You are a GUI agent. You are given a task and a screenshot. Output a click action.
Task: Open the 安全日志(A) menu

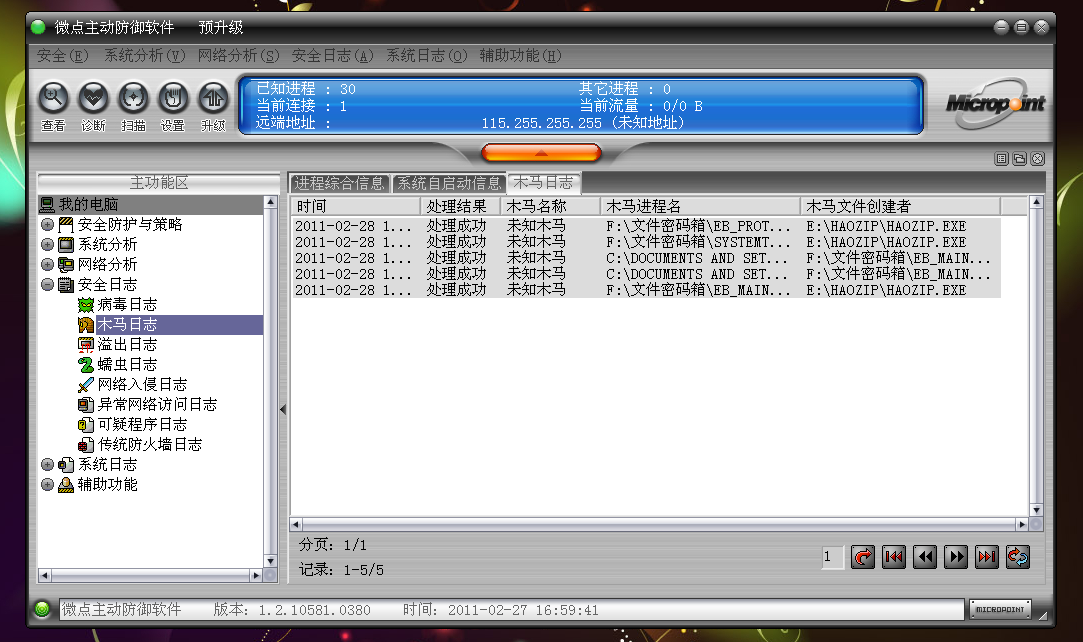click(x=332, y=55)
